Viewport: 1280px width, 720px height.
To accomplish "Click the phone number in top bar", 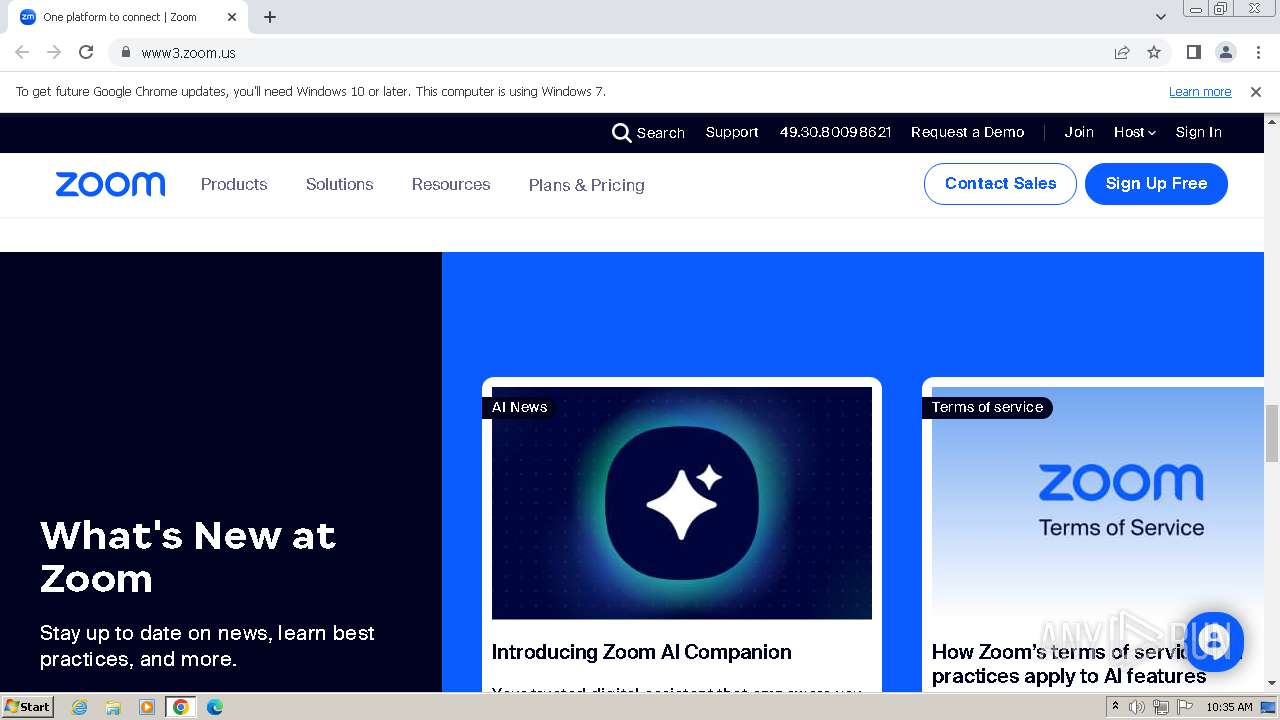I will tap(835, 132).
